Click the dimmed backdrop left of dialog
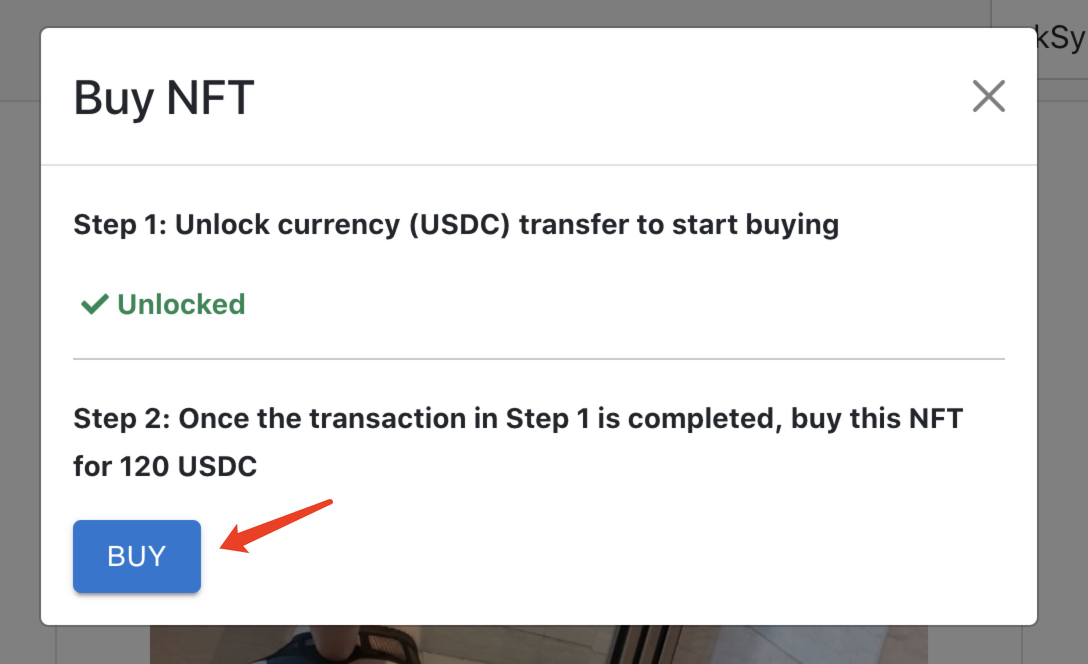1088x664 pixels. click(19, 350)
